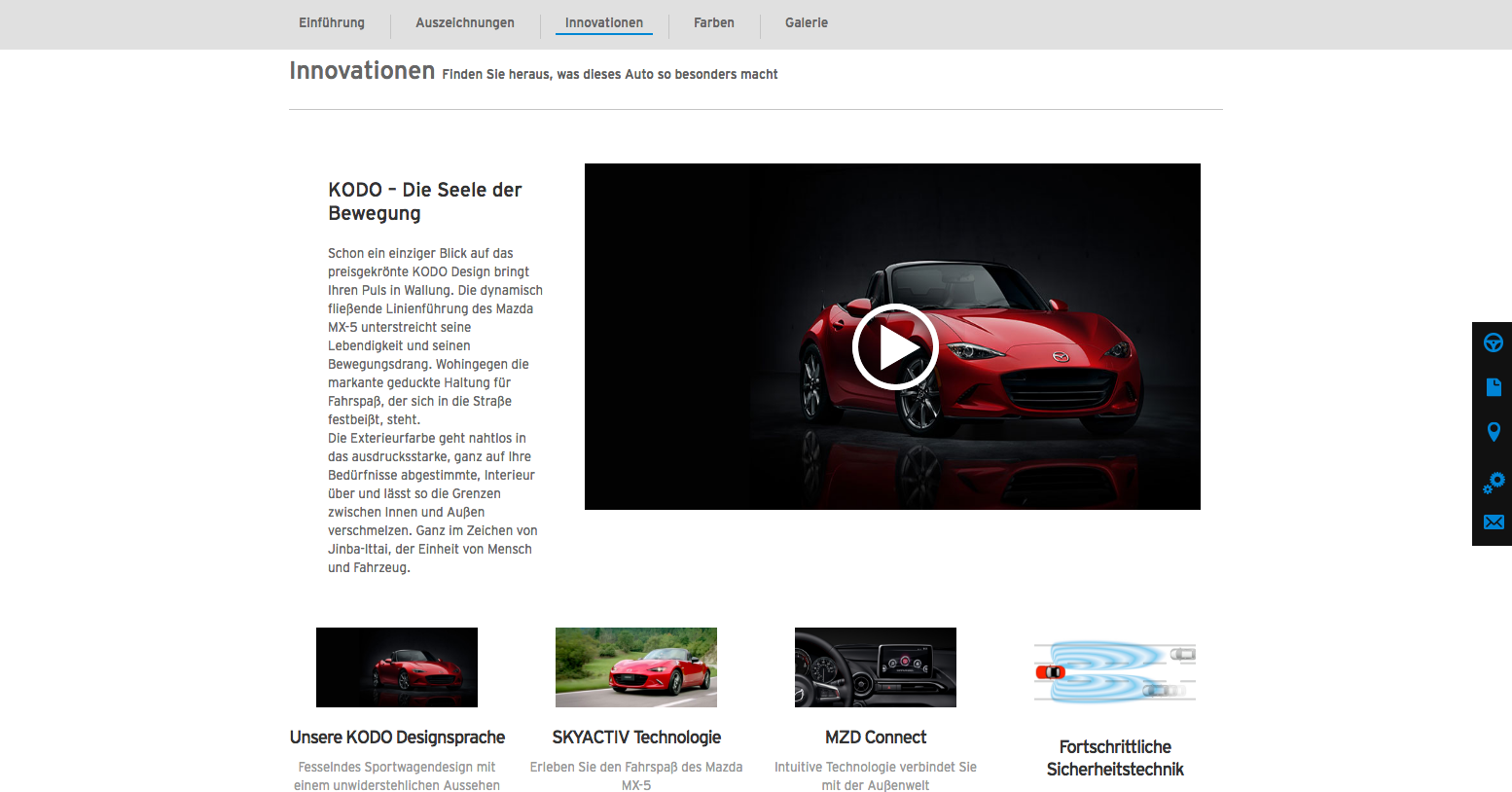Click 'Erleben Sie den Fahrspaß des Mazda' text
1512x792 pixels.
[636, 776]
